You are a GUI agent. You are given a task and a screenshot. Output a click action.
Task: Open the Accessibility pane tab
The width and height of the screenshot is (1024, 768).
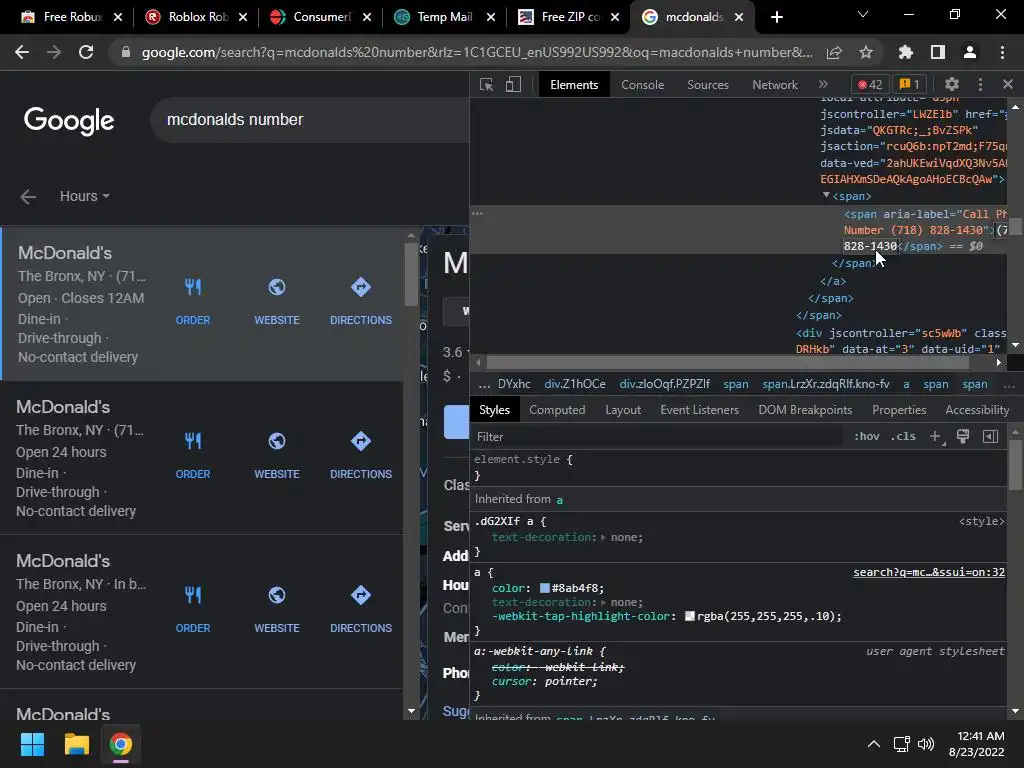point(977,409)
